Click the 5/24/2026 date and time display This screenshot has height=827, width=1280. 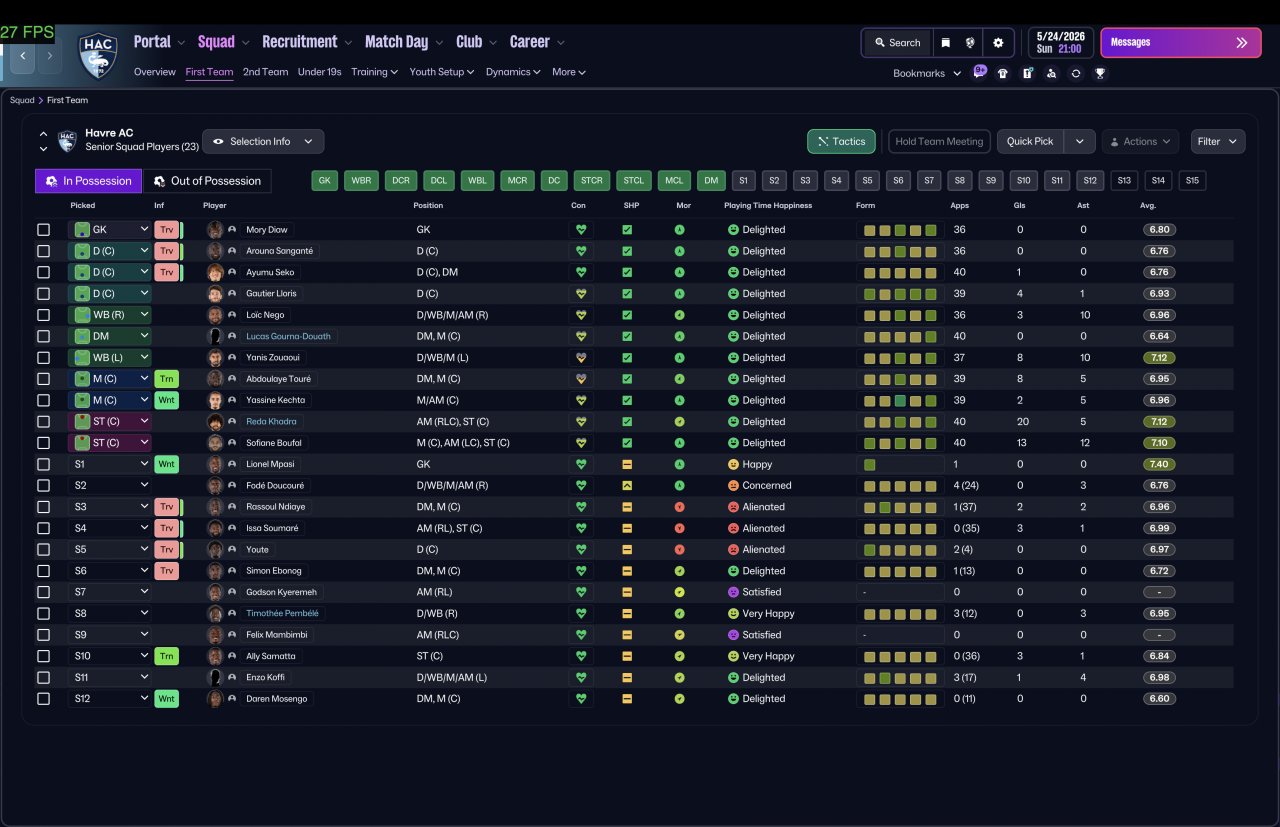[1059, 42]
